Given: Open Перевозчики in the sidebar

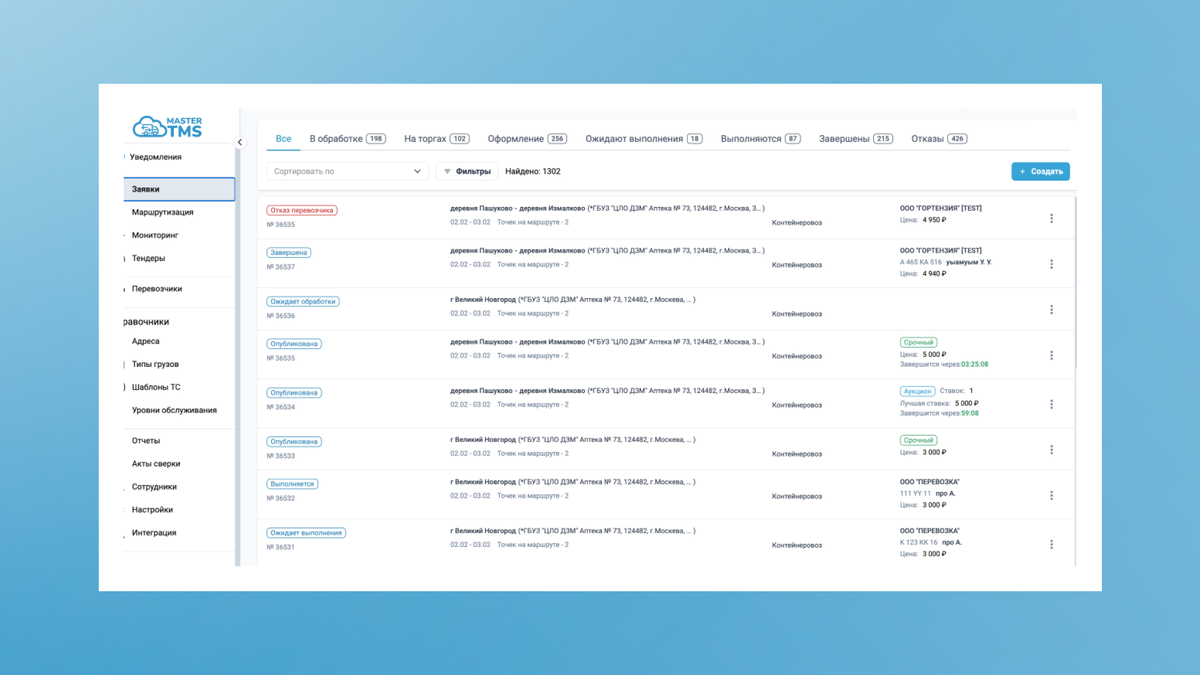Looking at the screenshot, I should [x=157, y=289].
